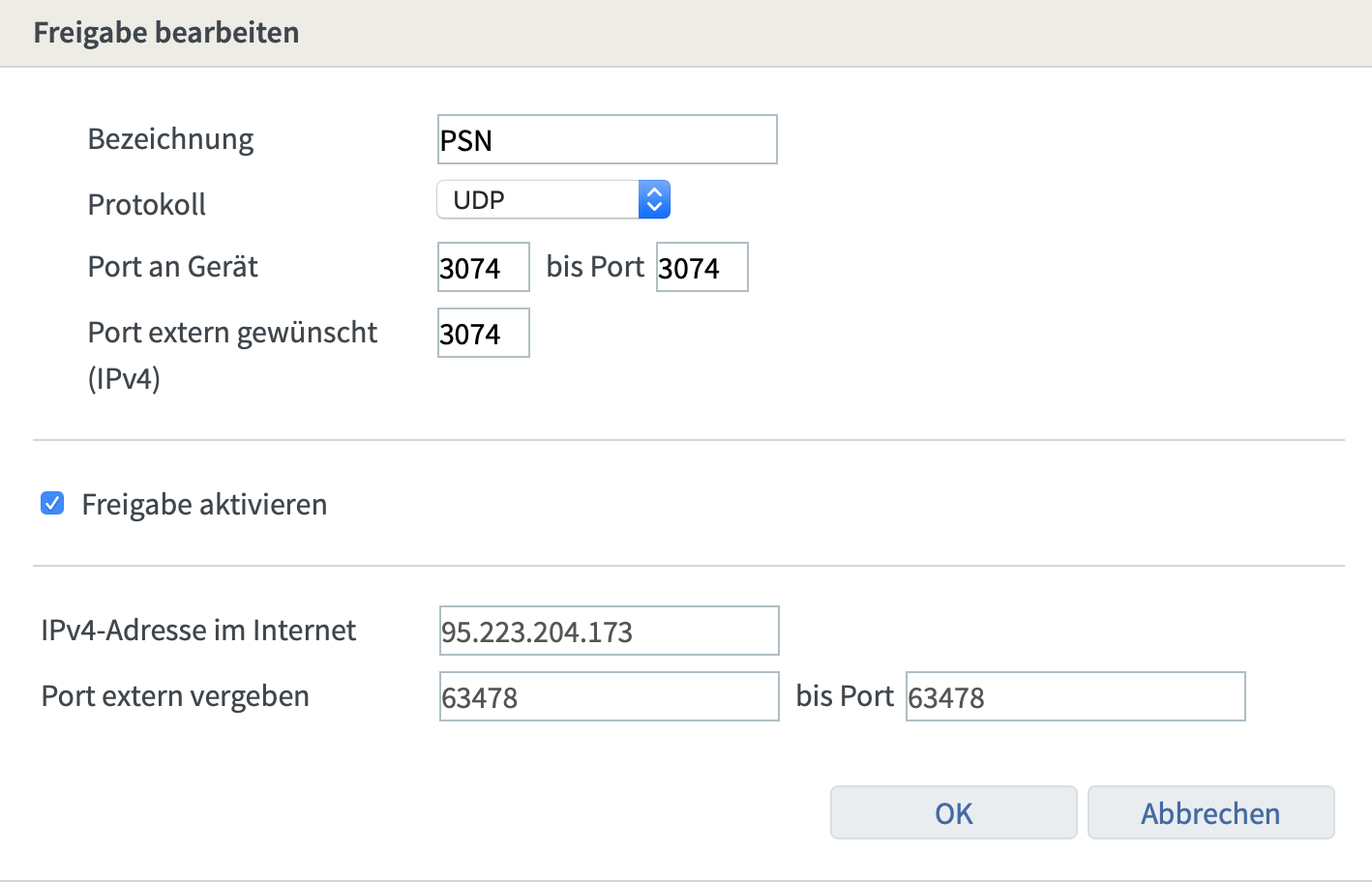Click the "Freigabe bearbeiten" dialog heading
Screen dimensions: 1372x882
[166, 33]
